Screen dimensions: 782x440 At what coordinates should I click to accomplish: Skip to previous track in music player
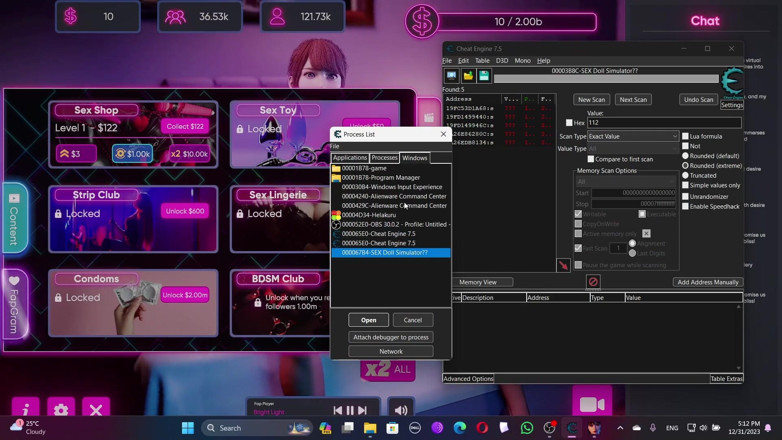click(338, 410)
